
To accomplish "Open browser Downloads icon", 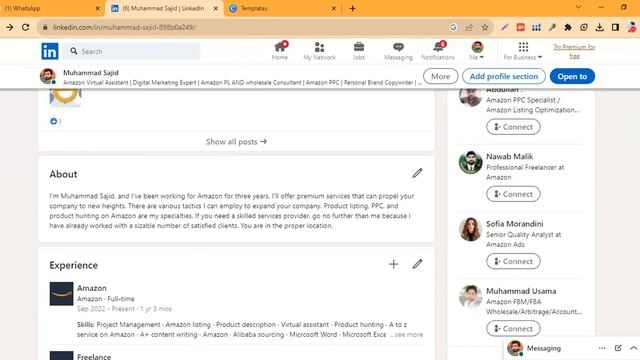I will (x=600, y=27).
